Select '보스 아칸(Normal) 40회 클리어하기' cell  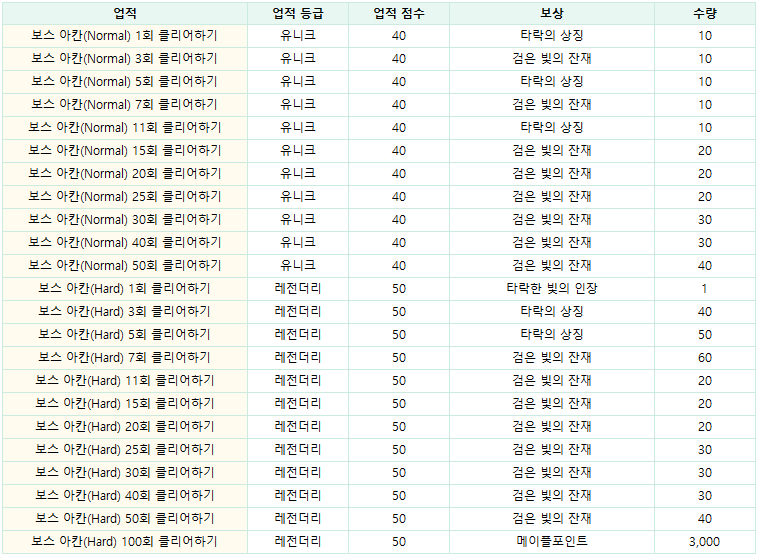pyautogui.click(x=125, y=242)
